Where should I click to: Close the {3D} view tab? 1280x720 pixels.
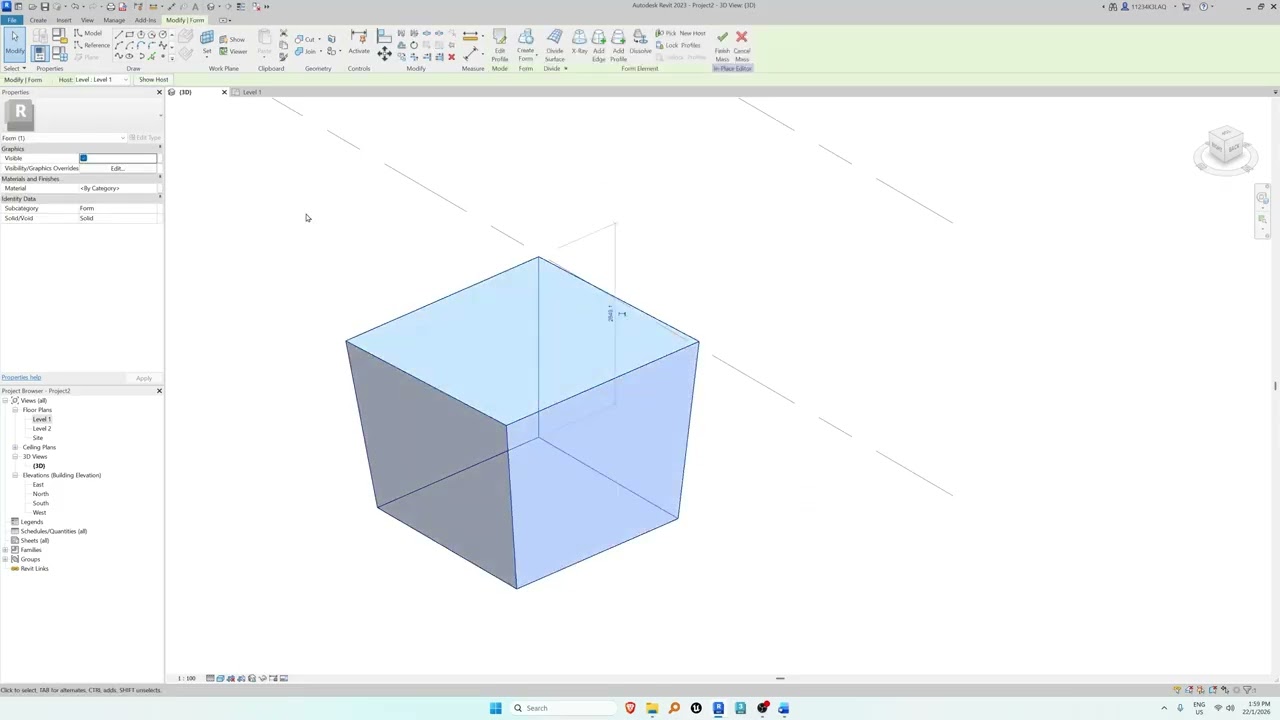pos(224,92)
